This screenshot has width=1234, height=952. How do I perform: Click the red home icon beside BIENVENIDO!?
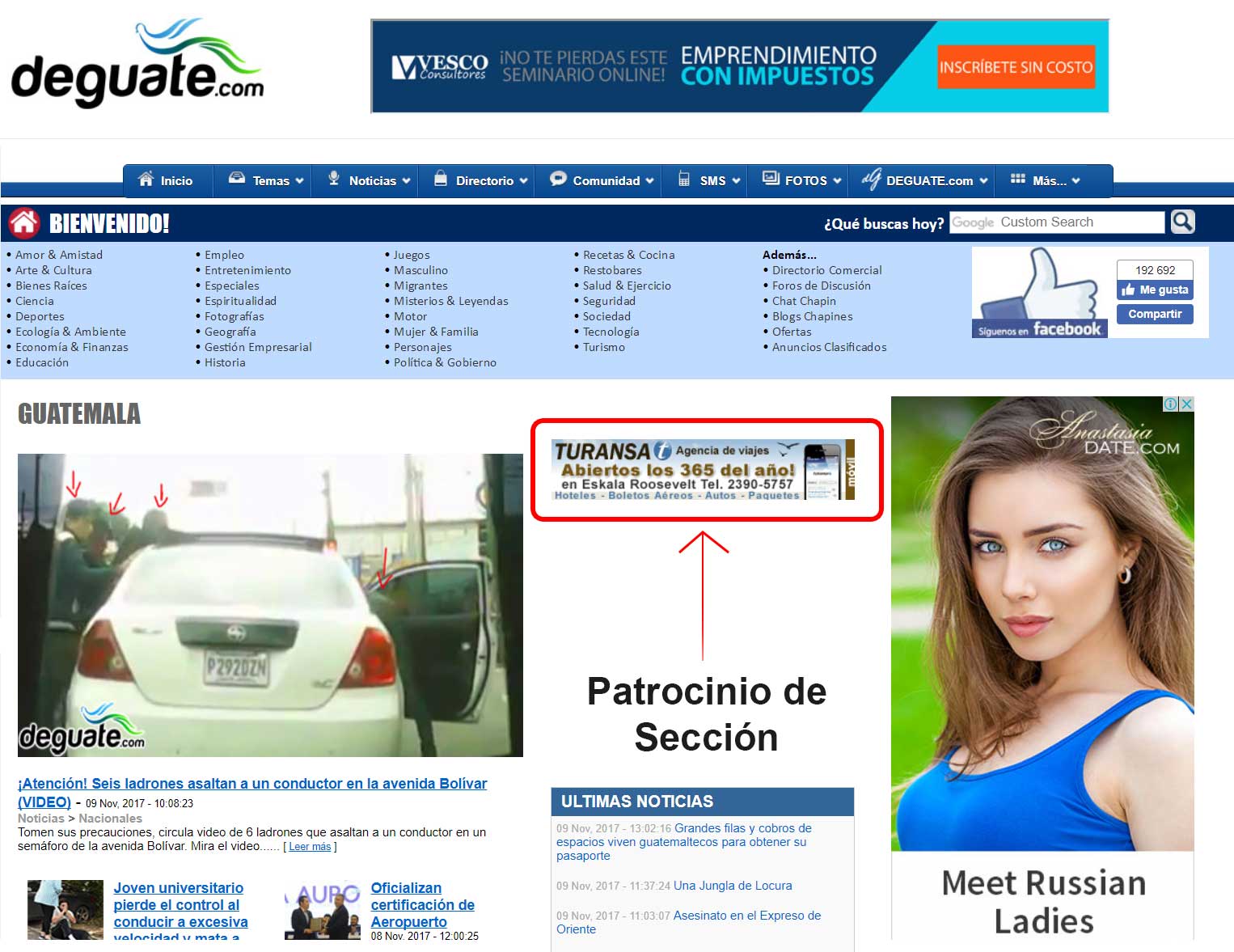[x=24, y=222]
